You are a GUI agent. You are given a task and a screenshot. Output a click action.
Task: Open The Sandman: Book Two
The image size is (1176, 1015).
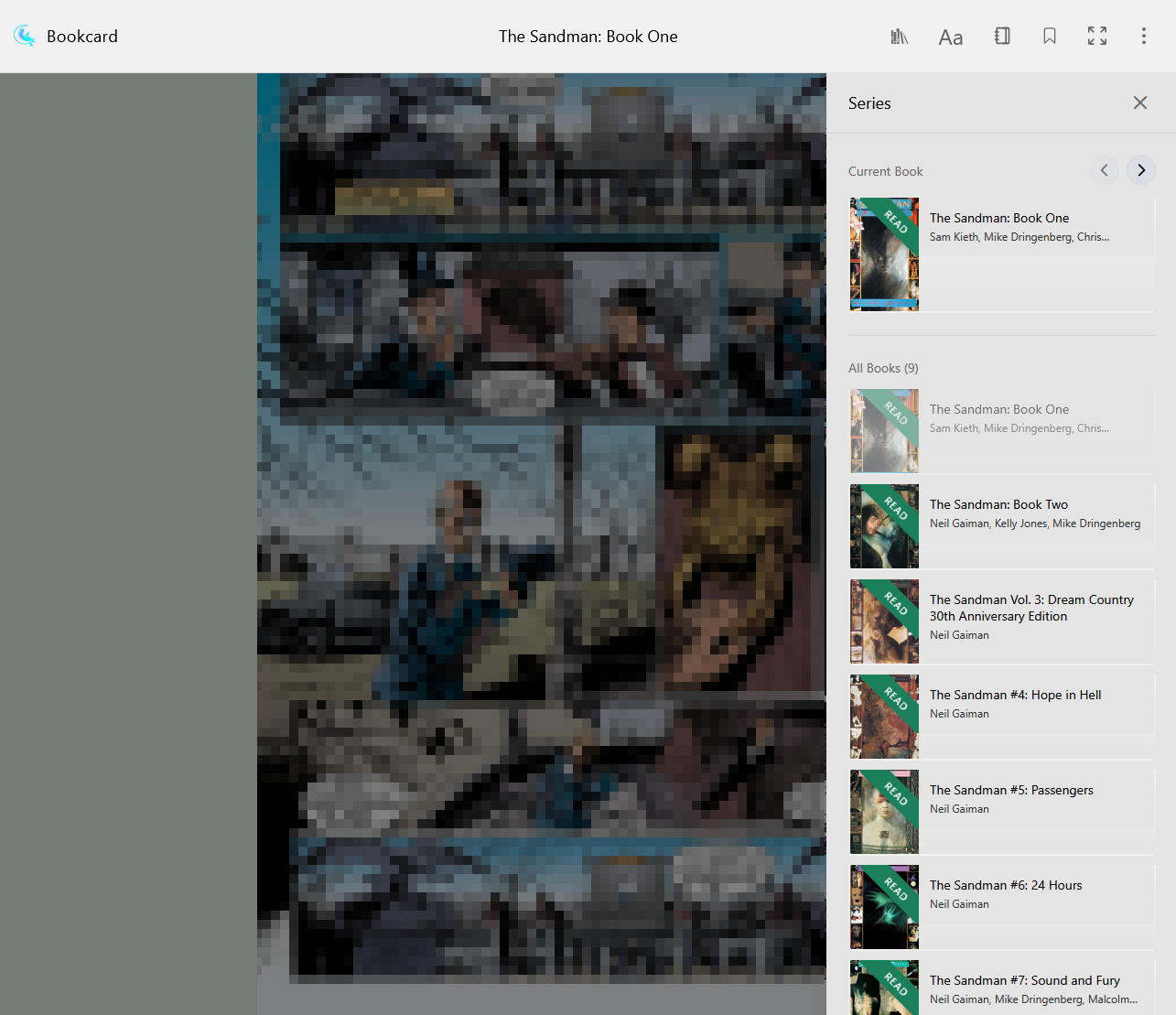click(998, 504)
